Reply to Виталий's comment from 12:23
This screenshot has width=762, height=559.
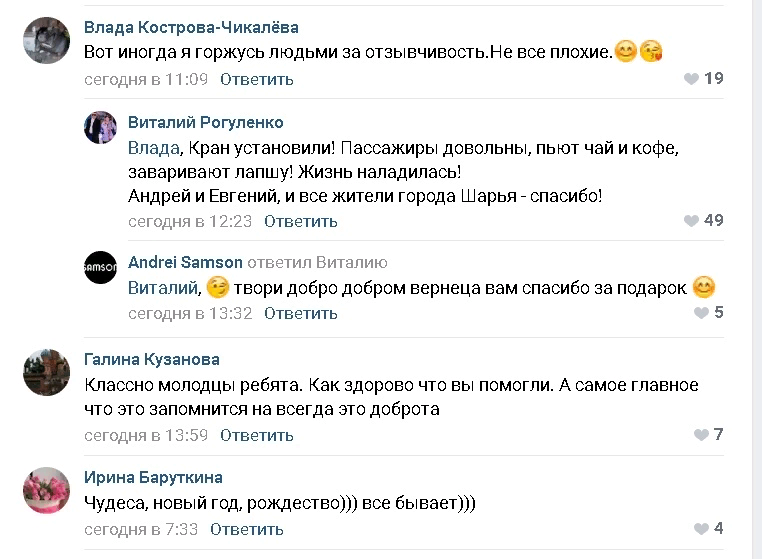(301, 221)
